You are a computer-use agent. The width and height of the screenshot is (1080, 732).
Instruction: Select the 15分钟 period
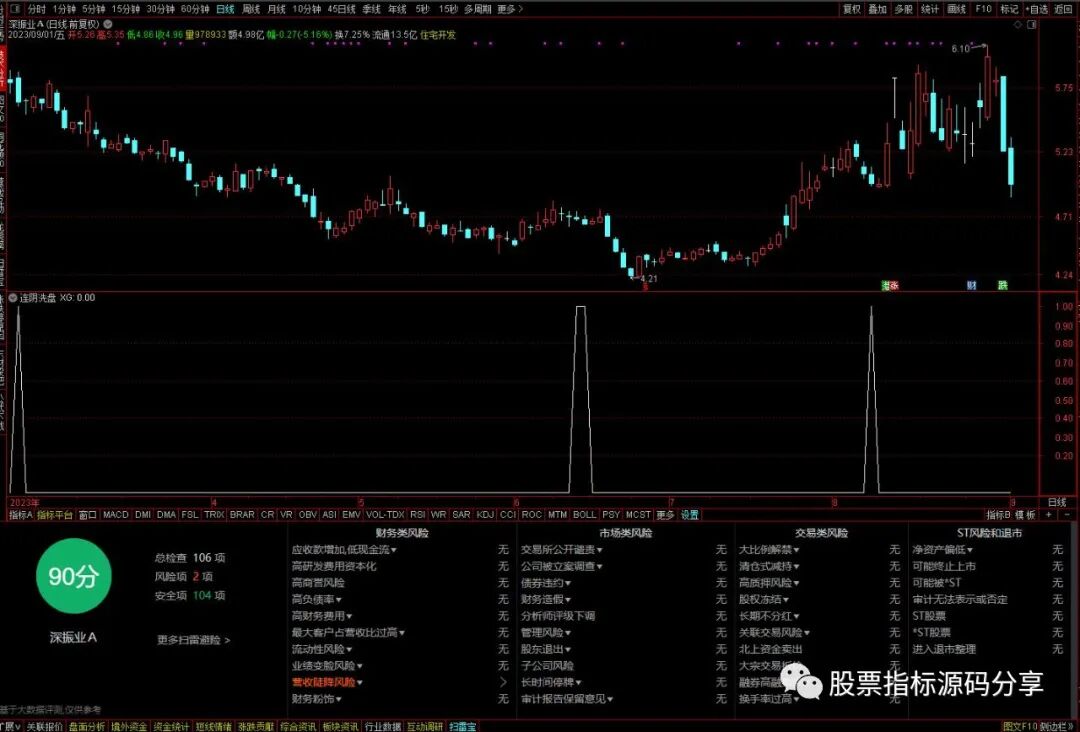(x=125, y=9)
